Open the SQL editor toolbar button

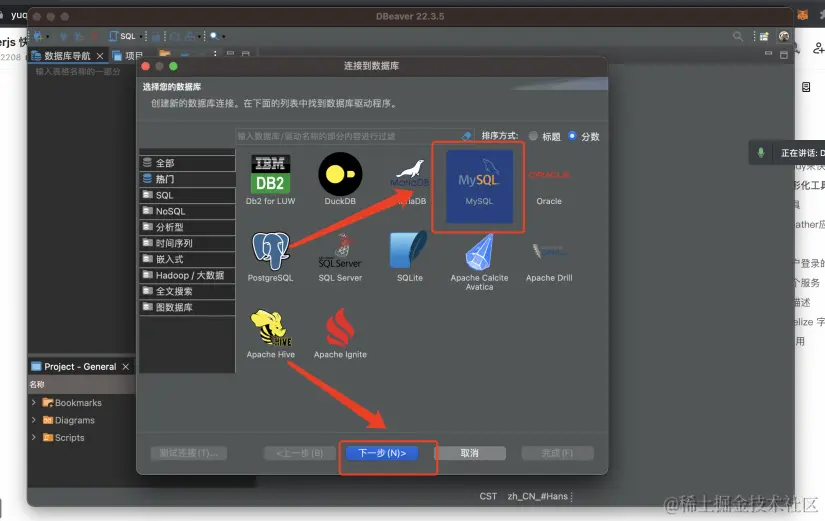coord(122,36)
